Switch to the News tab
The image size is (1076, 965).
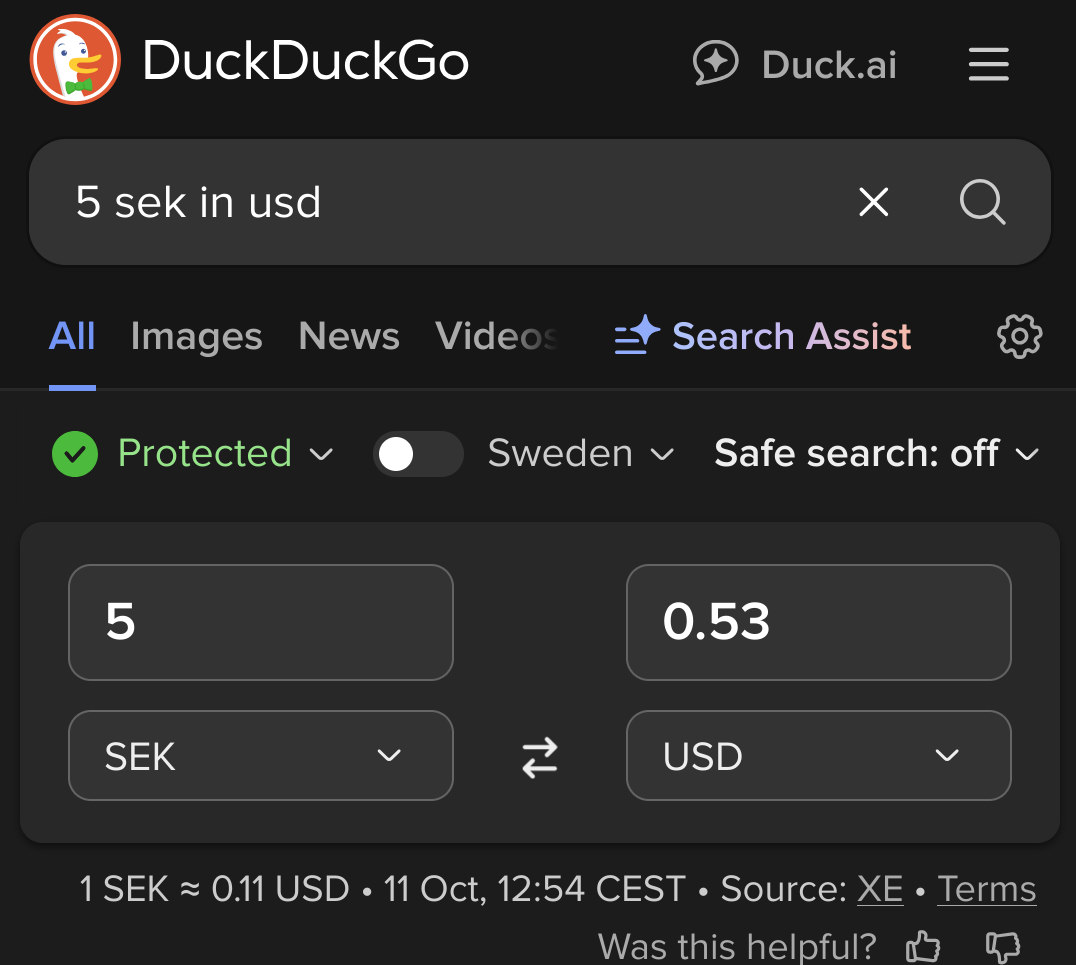(349, 337)
